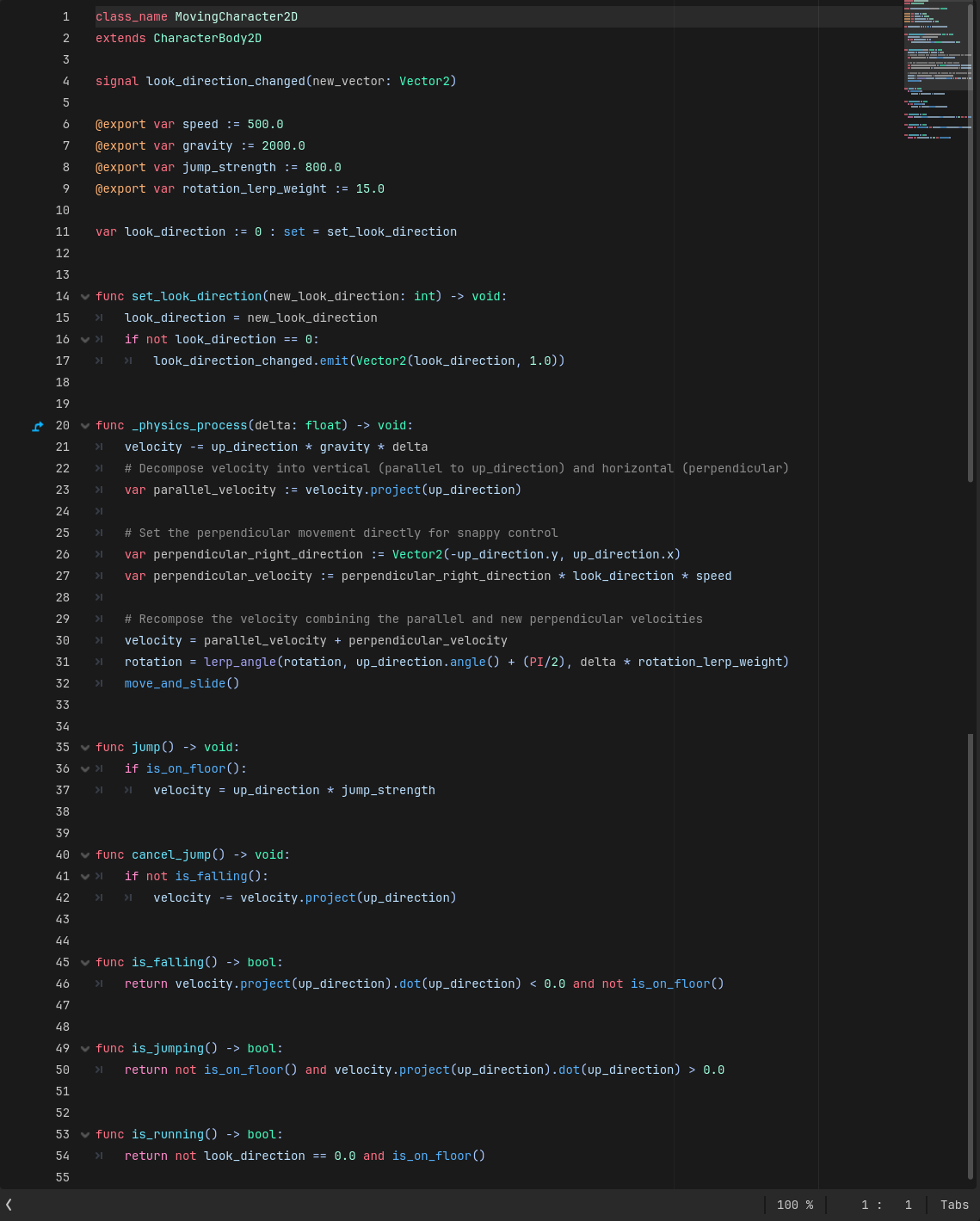Screen dimensions: 980x1221
Task: Click line number 1 in the gutter
Action: [x=66, y=16]
